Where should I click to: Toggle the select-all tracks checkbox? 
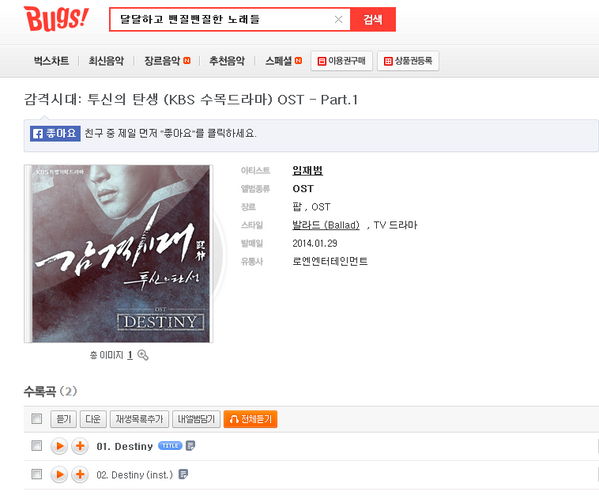click(37, 418)
